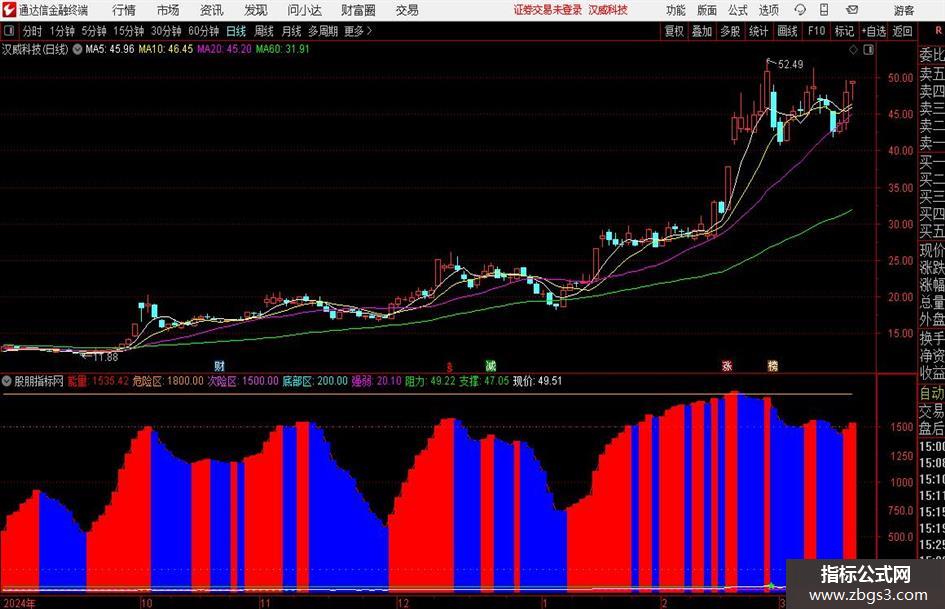Screen dimensions: 945x609
Task: Click the 财 marker below the chart
Action: (x=219, y=366)
